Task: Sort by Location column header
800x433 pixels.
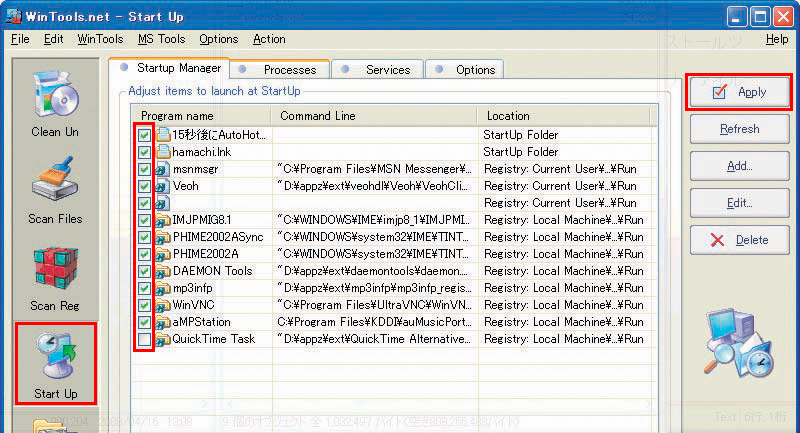Action: click(x=564, y=116)
